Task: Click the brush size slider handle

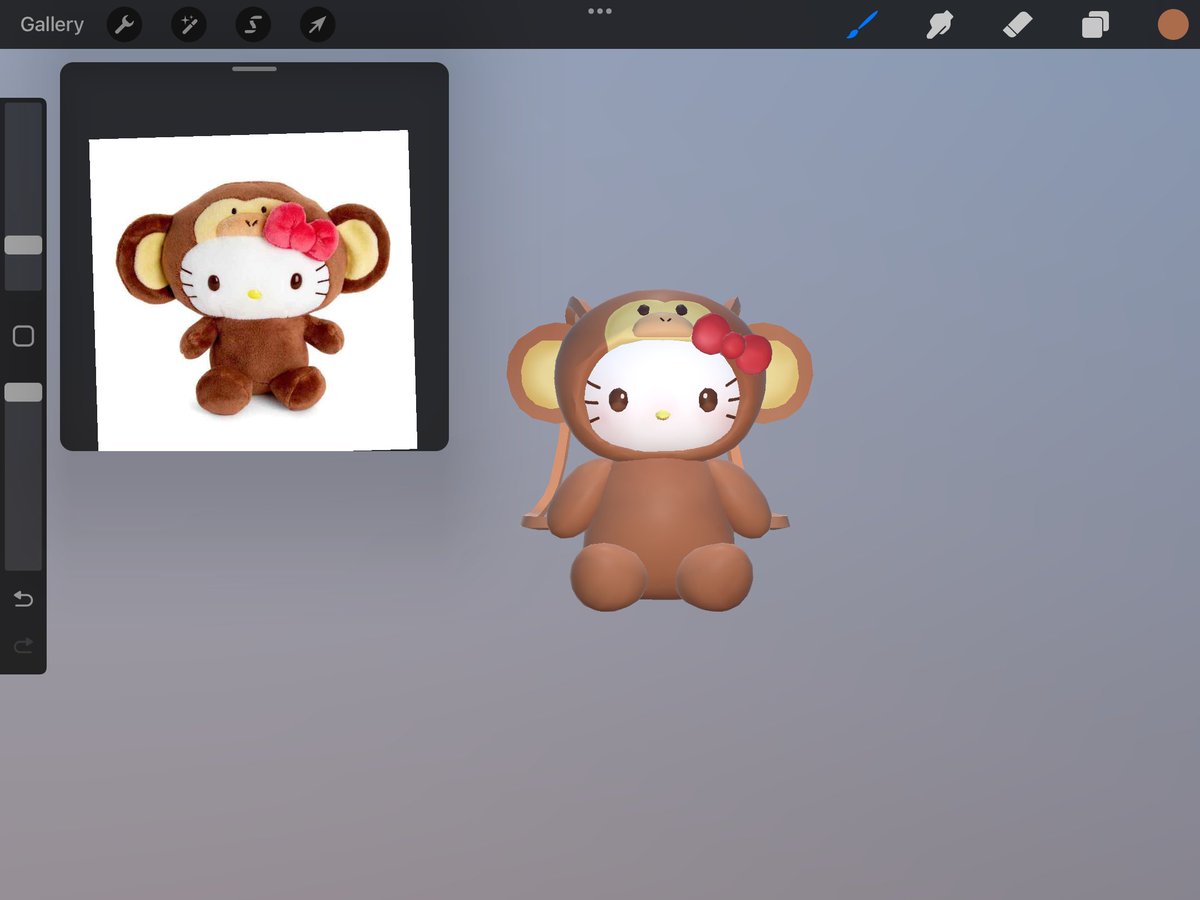Action: click(23, 245)
